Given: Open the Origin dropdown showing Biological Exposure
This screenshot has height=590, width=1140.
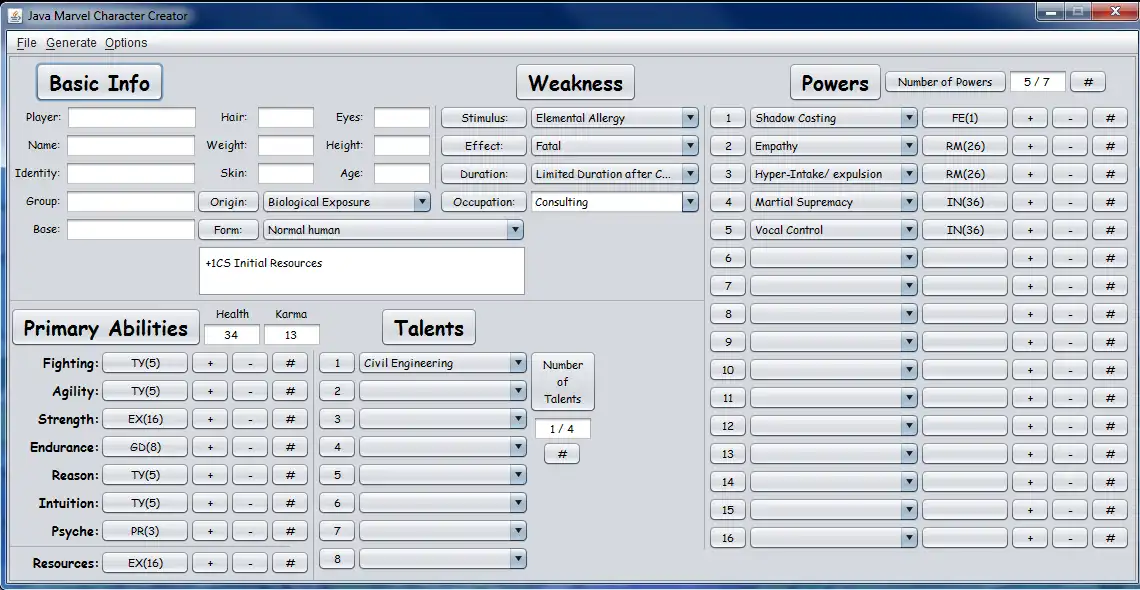Looking at the screenshot, I should coord(348,202).
